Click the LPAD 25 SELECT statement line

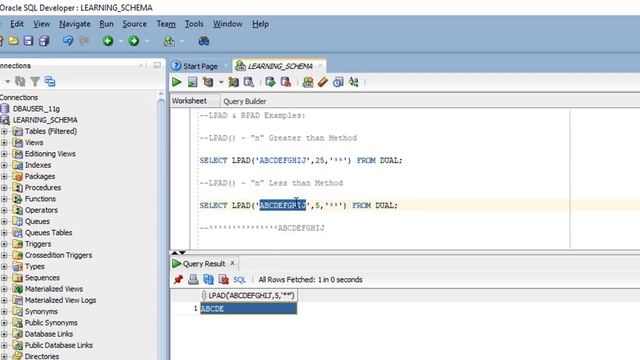(x=301, y=160)
